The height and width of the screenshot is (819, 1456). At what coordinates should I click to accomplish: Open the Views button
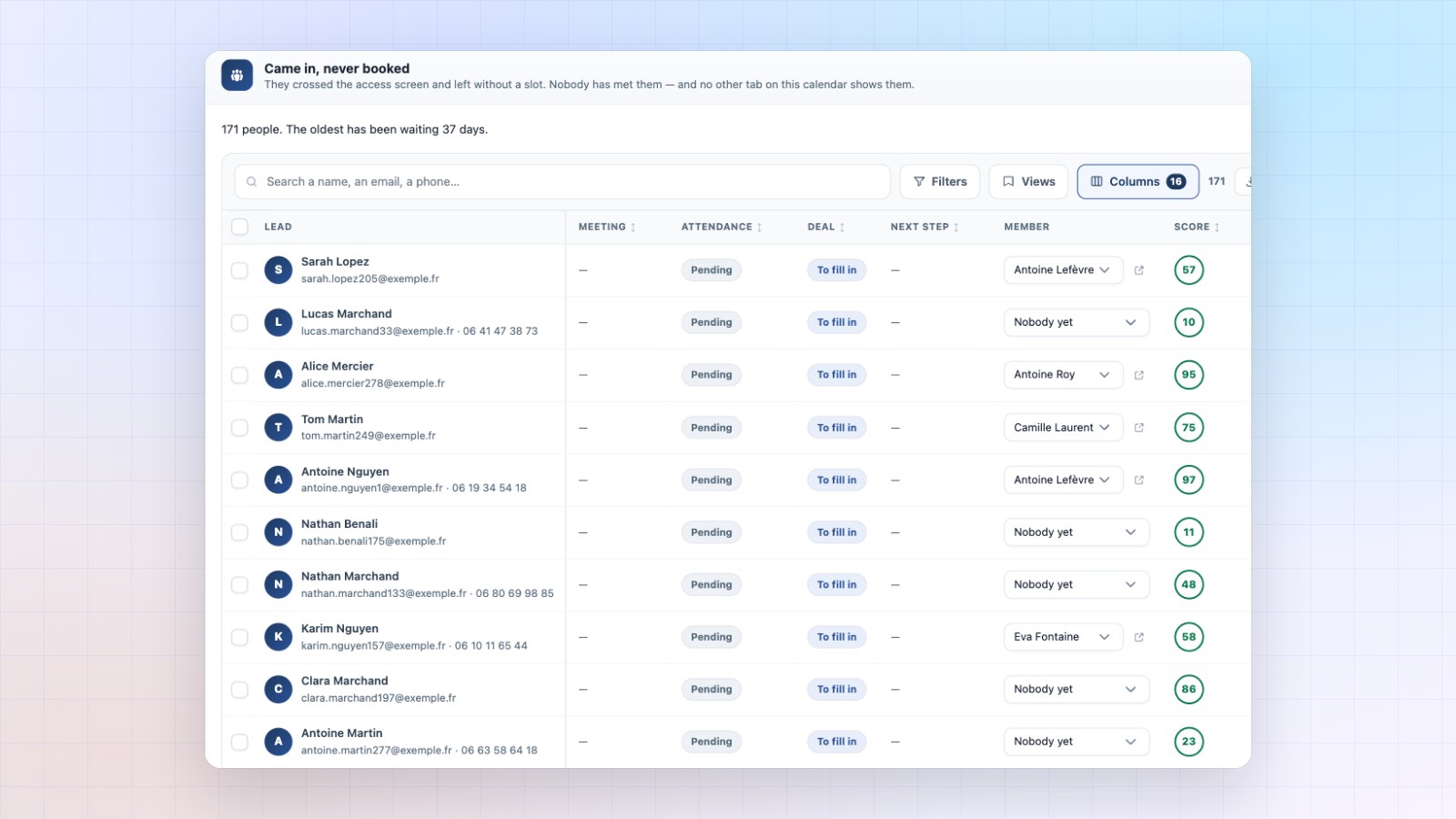click(x=1028, y=182)
